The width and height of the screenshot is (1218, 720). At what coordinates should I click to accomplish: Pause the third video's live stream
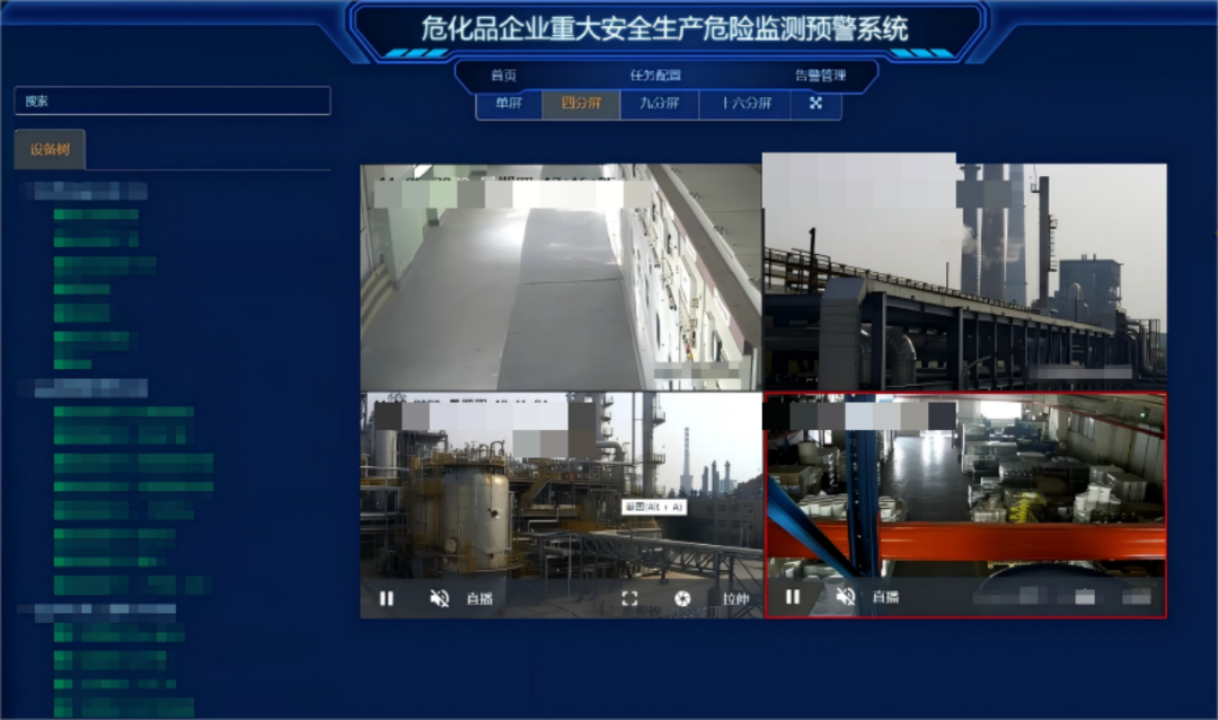[x=387, y=598]
